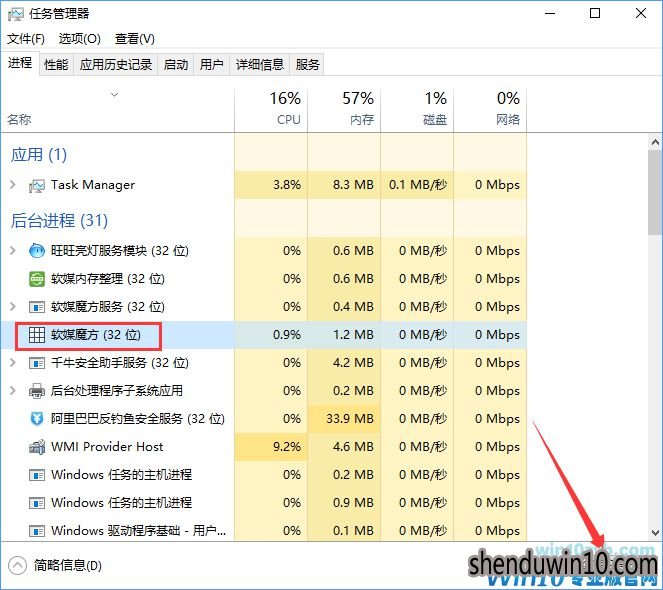Switch to the 性能 tab

click(x=56, y=65)
